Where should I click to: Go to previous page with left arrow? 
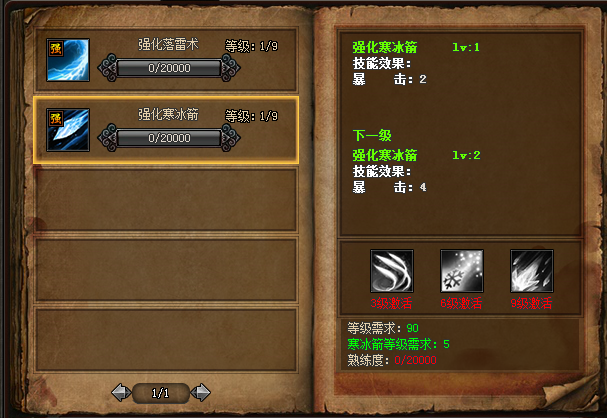(121, 393)
